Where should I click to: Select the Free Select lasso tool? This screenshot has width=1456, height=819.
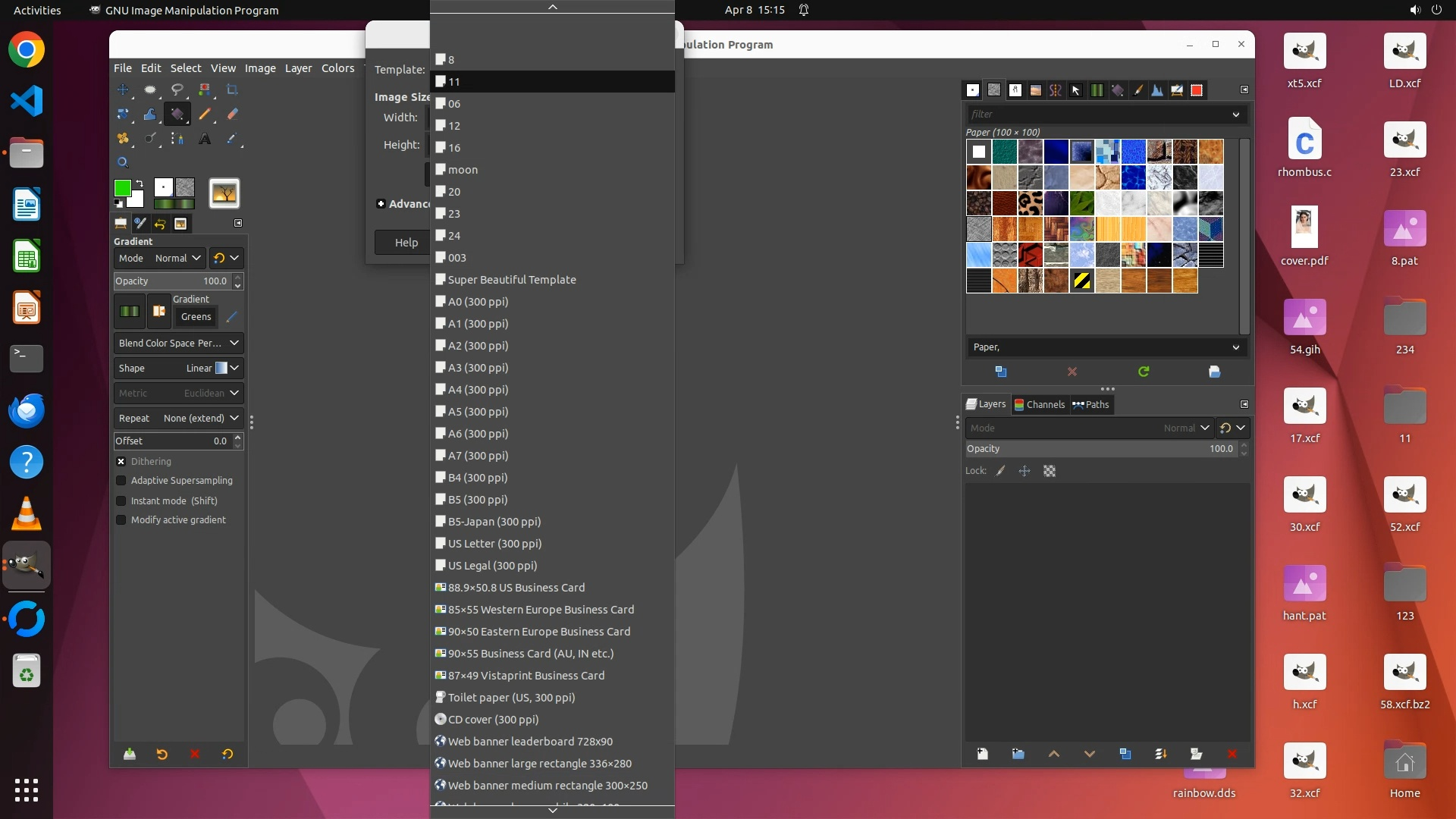pyautogui.click(x=177, y=89)
